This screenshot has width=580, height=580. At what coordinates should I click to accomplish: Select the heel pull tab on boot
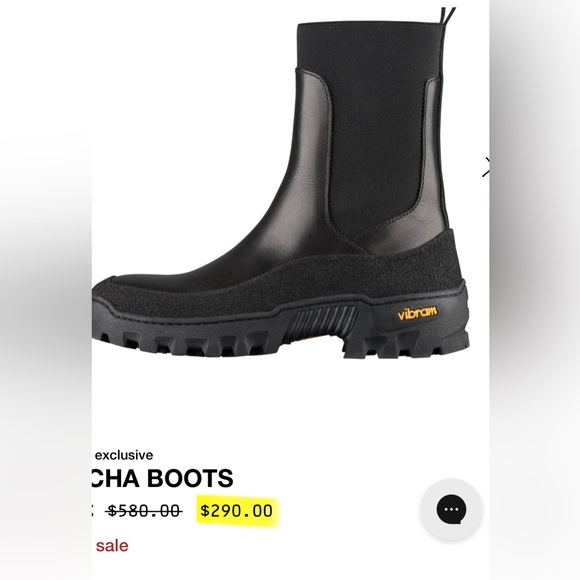(x=448, y=17)
